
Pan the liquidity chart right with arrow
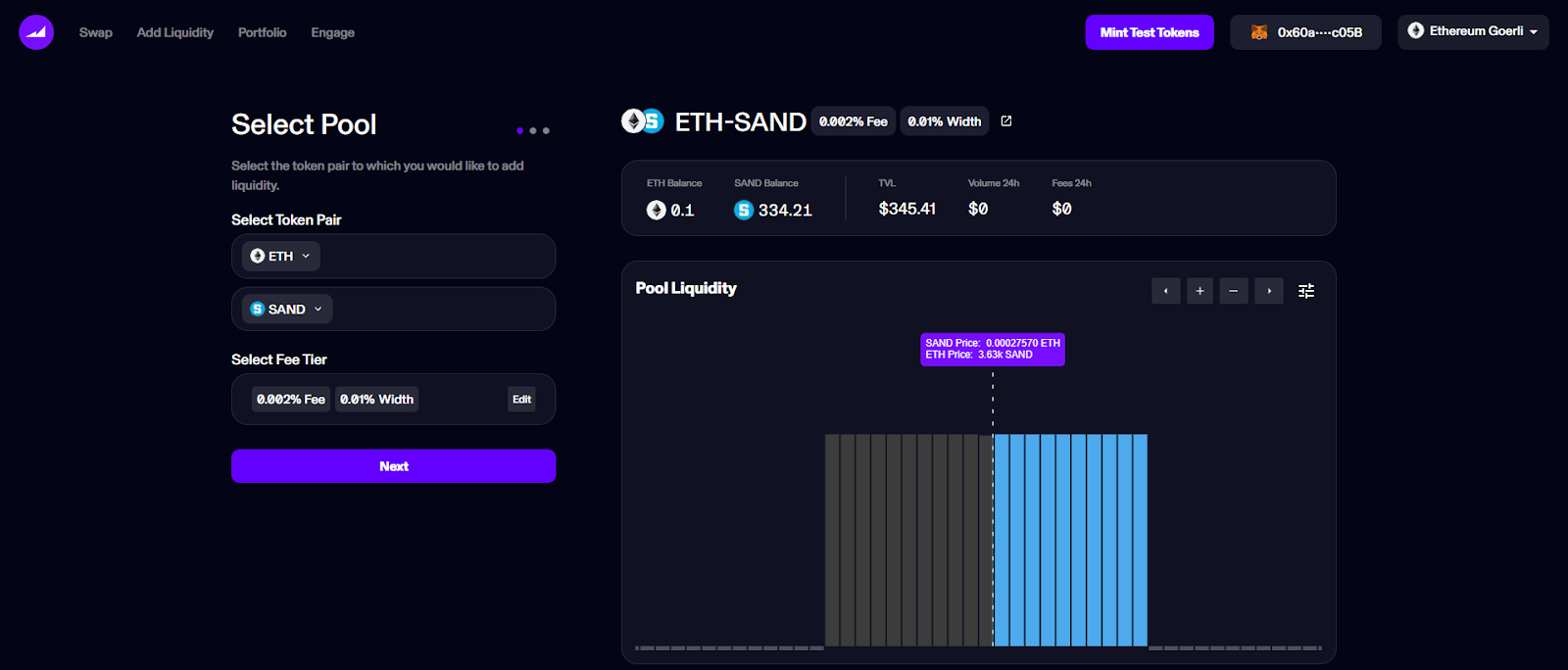[x=1269, y=291]
